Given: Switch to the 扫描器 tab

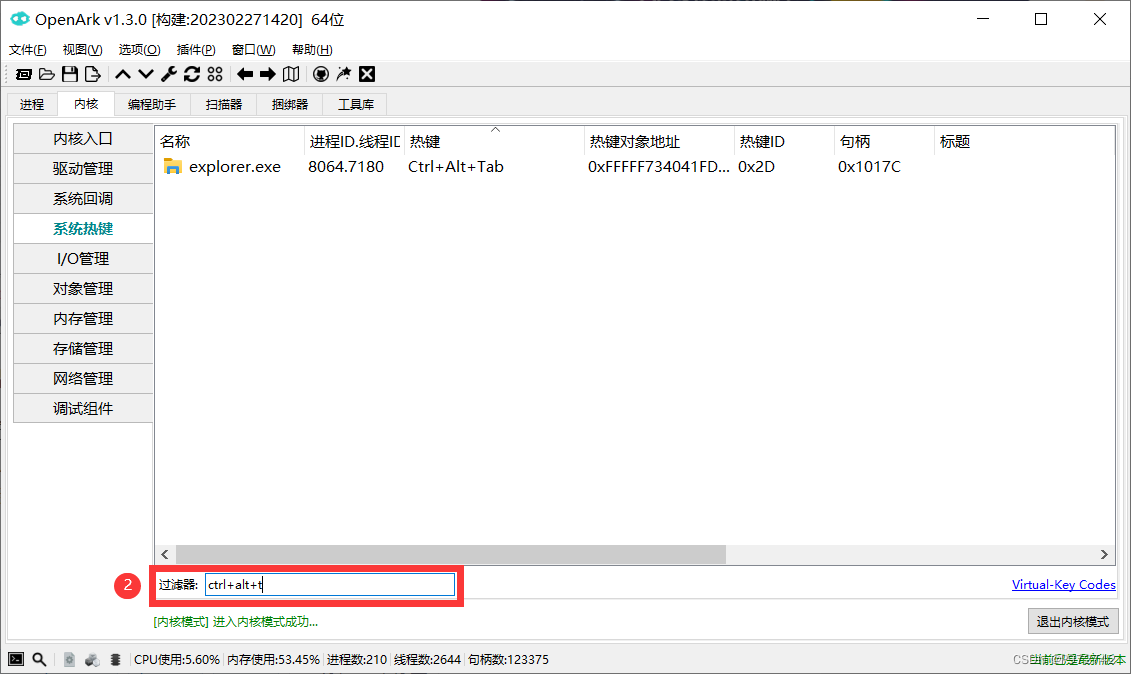Looking at the screenshot, I should pyautogui.click(x=223, y=103).
